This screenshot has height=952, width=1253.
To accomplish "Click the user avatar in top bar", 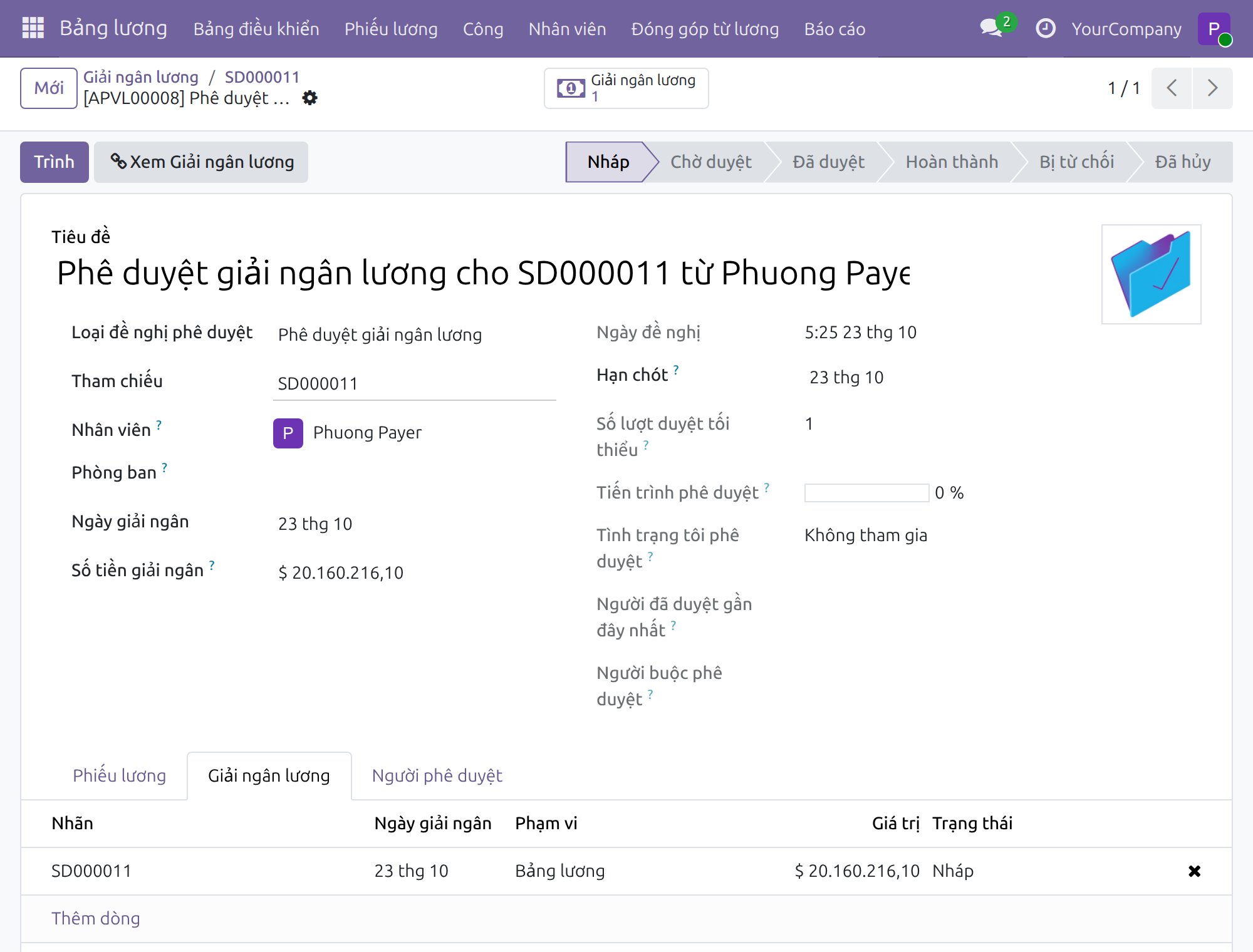I will (1214, 29).
